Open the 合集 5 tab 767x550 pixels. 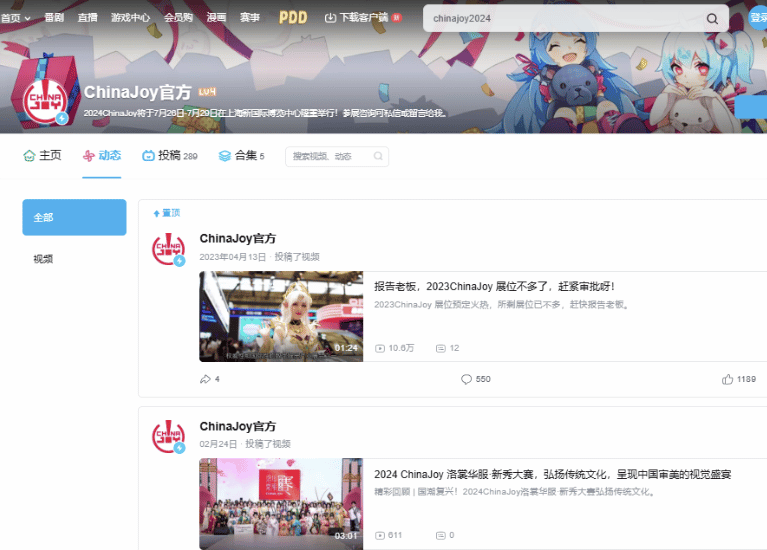click(241, 156)
